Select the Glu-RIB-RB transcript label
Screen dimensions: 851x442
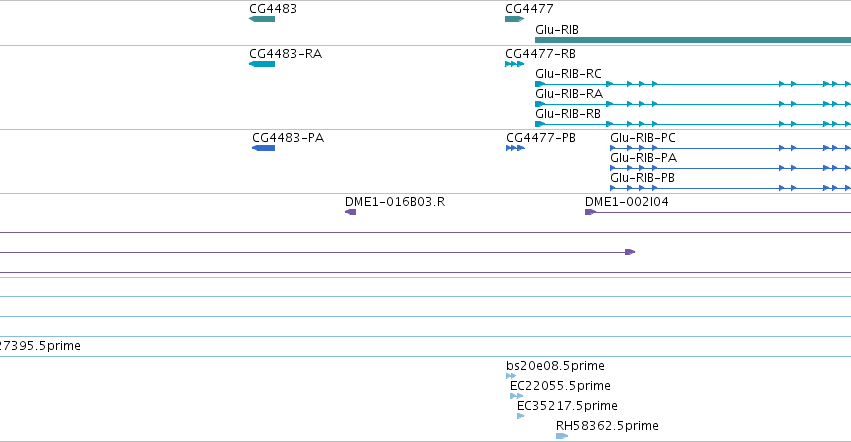click(x=568, y=114)
